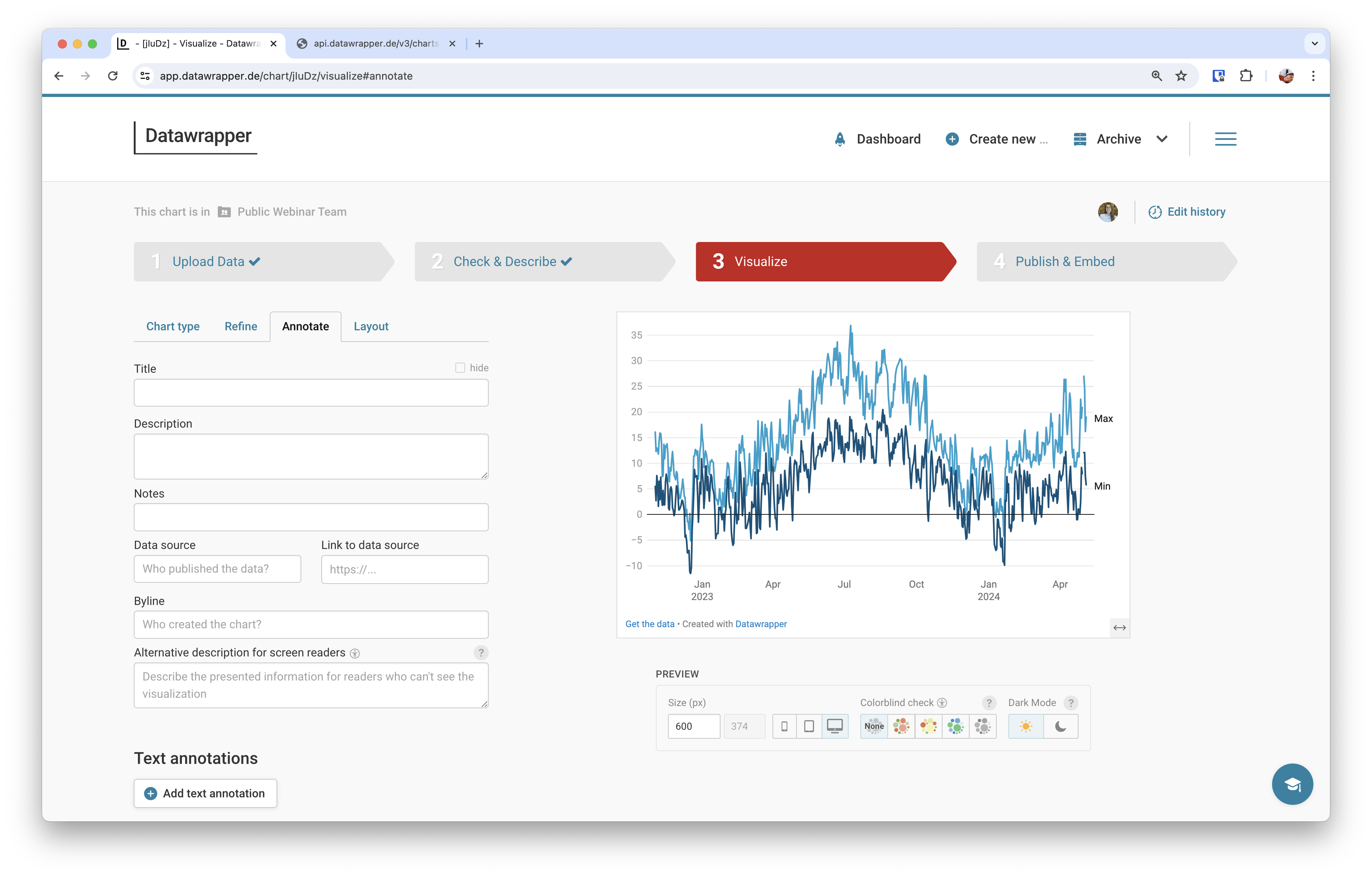Select the third colorblind simulation swatch
Viewport: 1372px width, 877px height.
tap(929, 727)
